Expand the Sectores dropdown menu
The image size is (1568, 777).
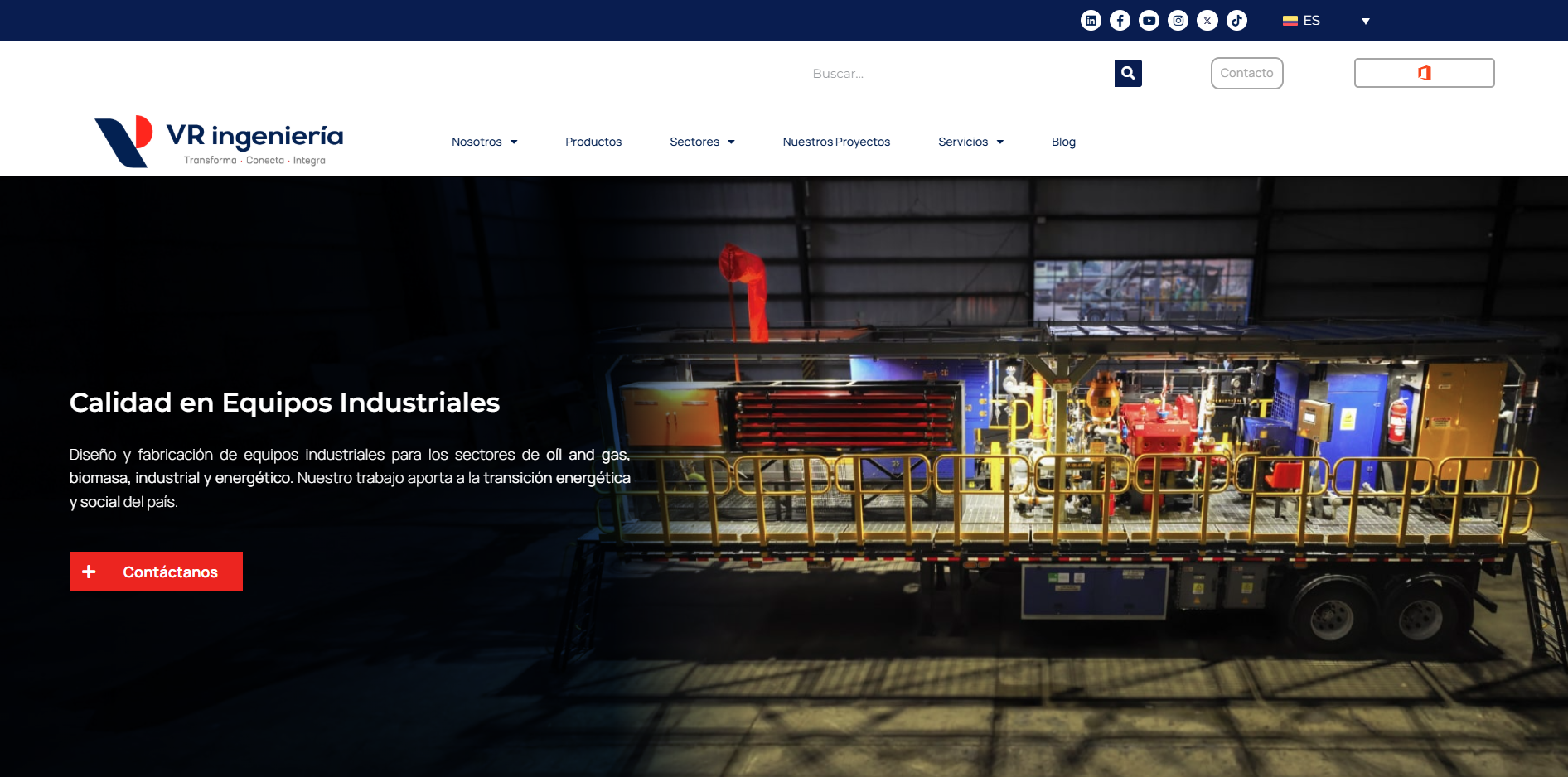click(x=702, y=142)
